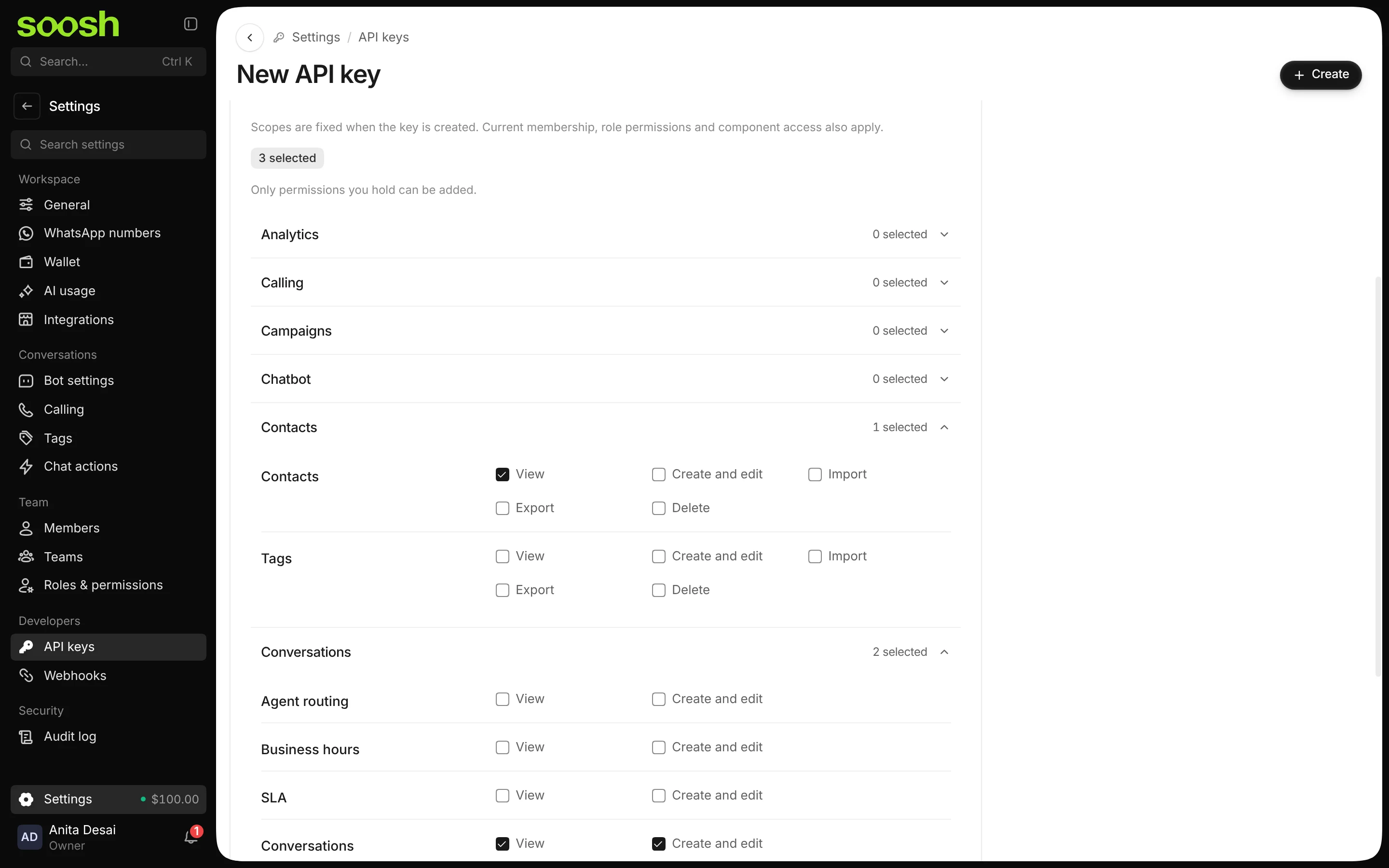This screenshot has height=868, width=1389.
Task: Click the Integrations icon
Action: 26,320
